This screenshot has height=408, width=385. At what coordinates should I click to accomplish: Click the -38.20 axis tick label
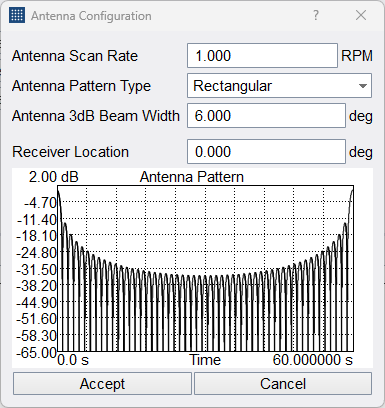tap(36, 286)
